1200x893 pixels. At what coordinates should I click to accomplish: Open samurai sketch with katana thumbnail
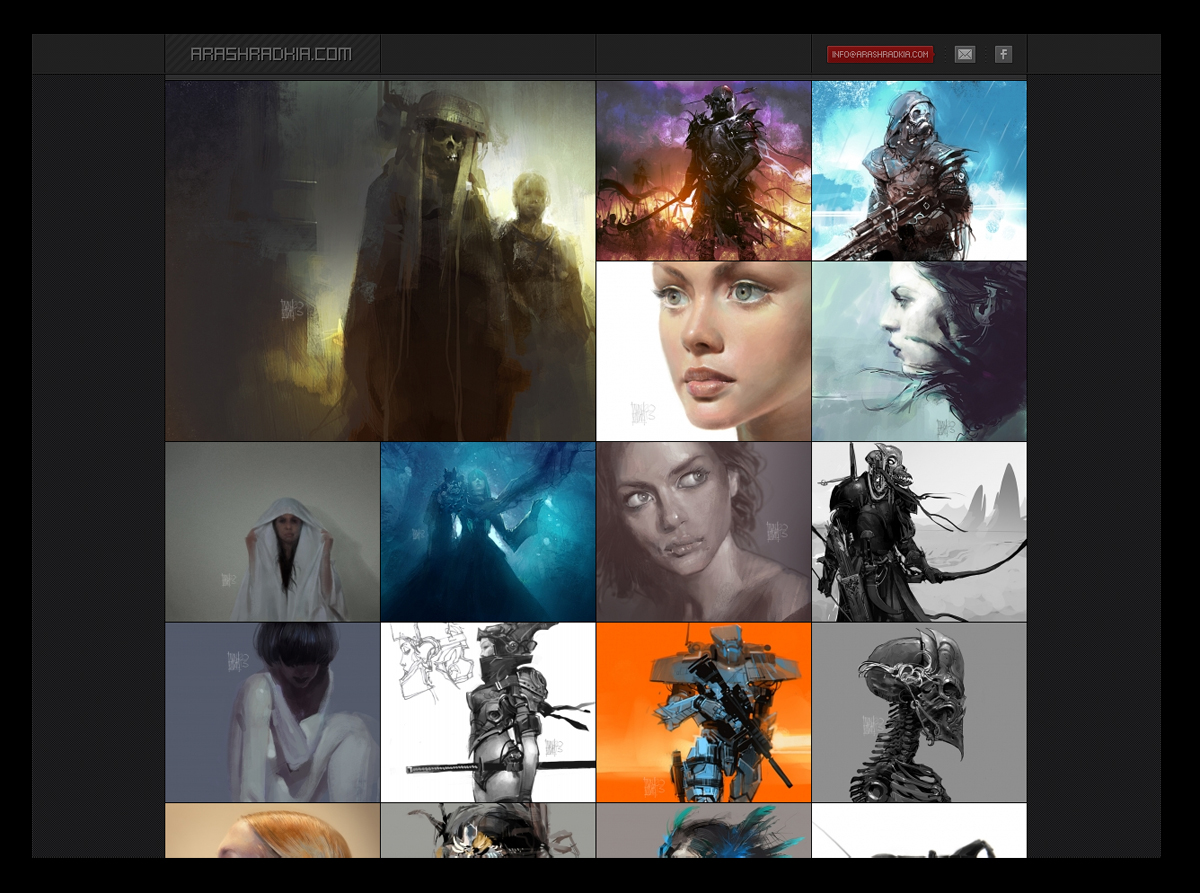coord(488,712)
